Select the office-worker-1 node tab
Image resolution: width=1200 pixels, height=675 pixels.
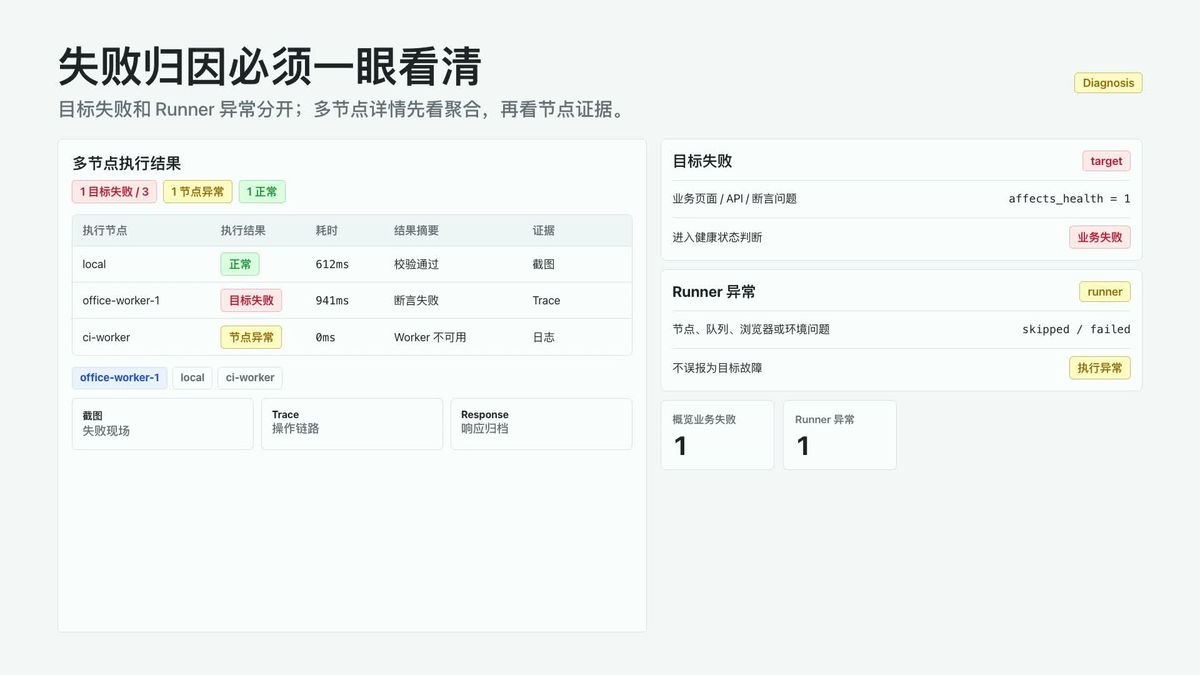tap(120, 378)
